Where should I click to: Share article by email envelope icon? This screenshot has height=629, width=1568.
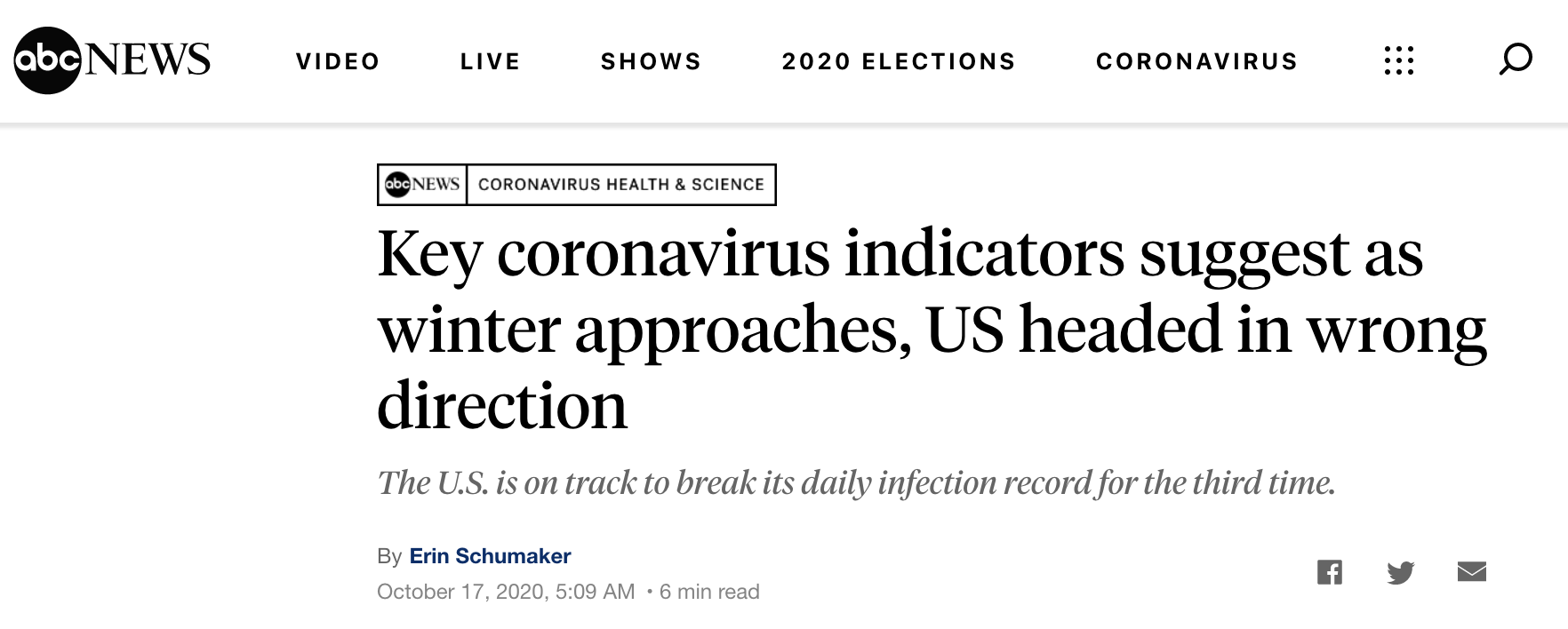[1471, 571]
